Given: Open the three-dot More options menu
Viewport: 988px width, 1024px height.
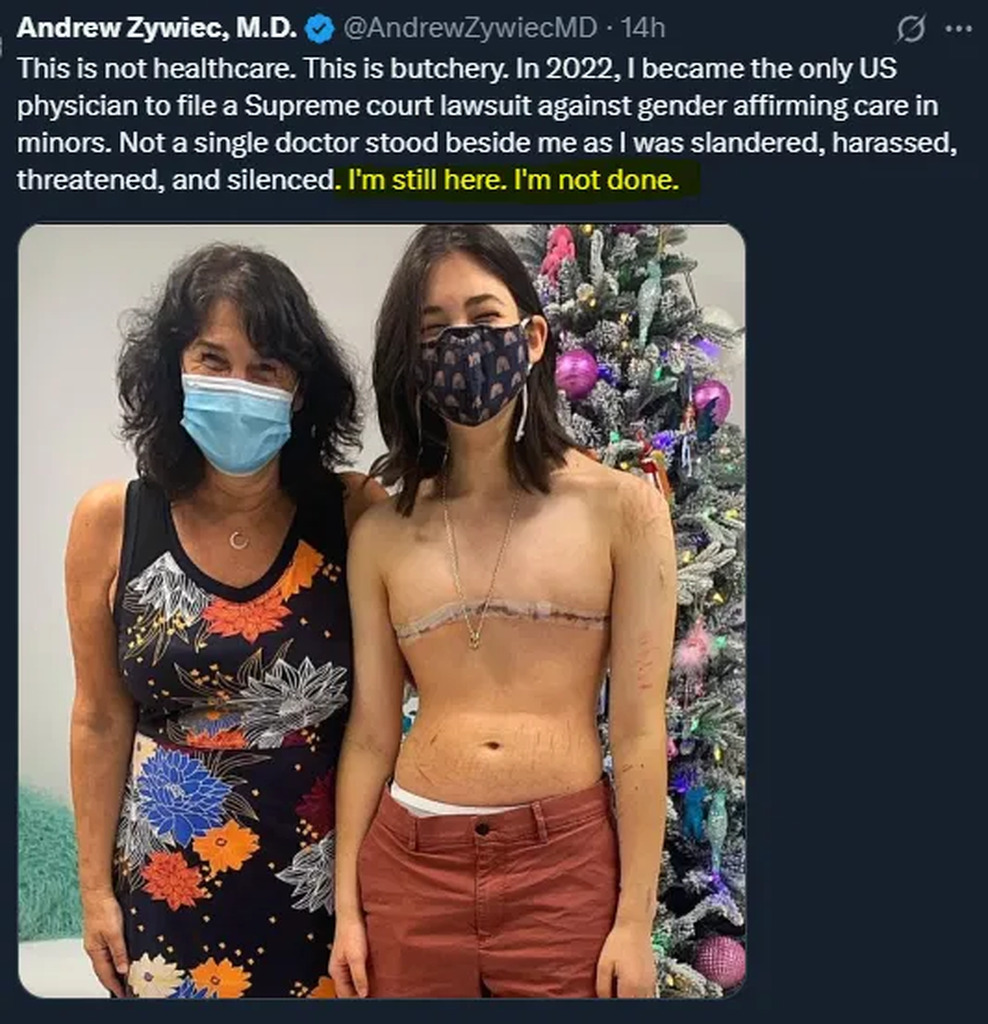Looking at the screenshot, I should click(958, 29).
